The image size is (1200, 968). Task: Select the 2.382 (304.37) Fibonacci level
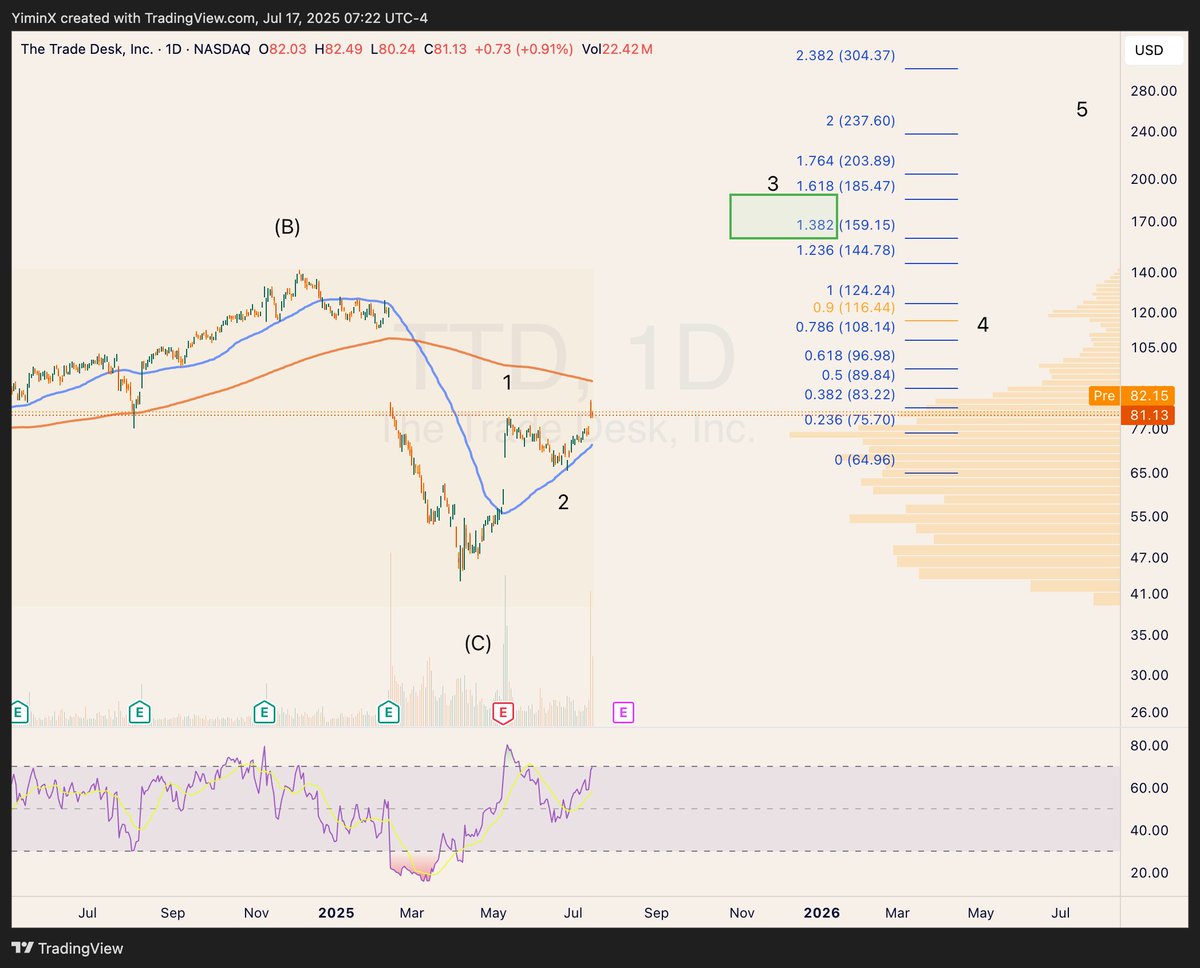click(x=845, y=56)
